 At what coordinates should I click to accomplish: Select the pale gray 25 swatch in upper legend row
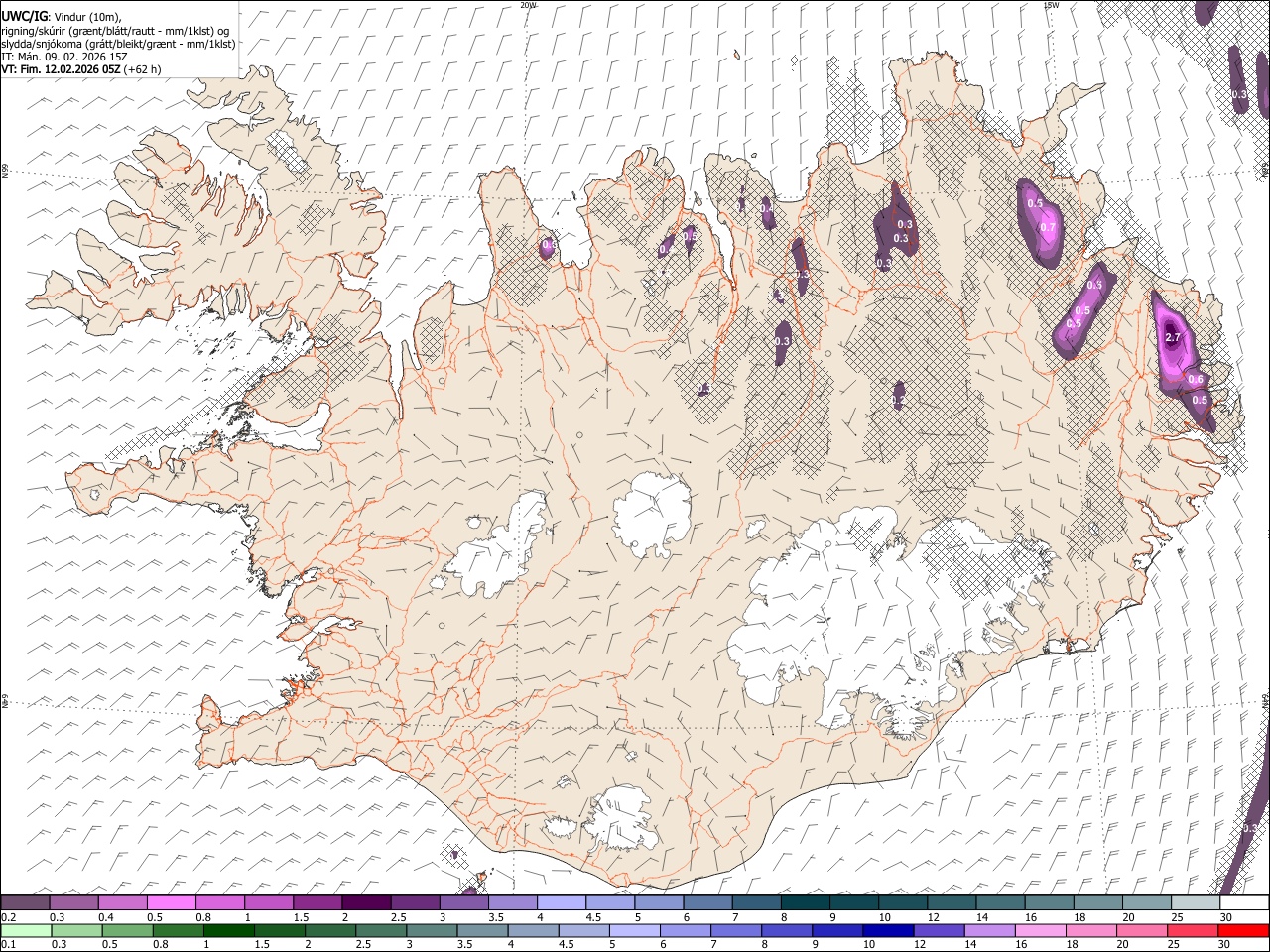1194,902
